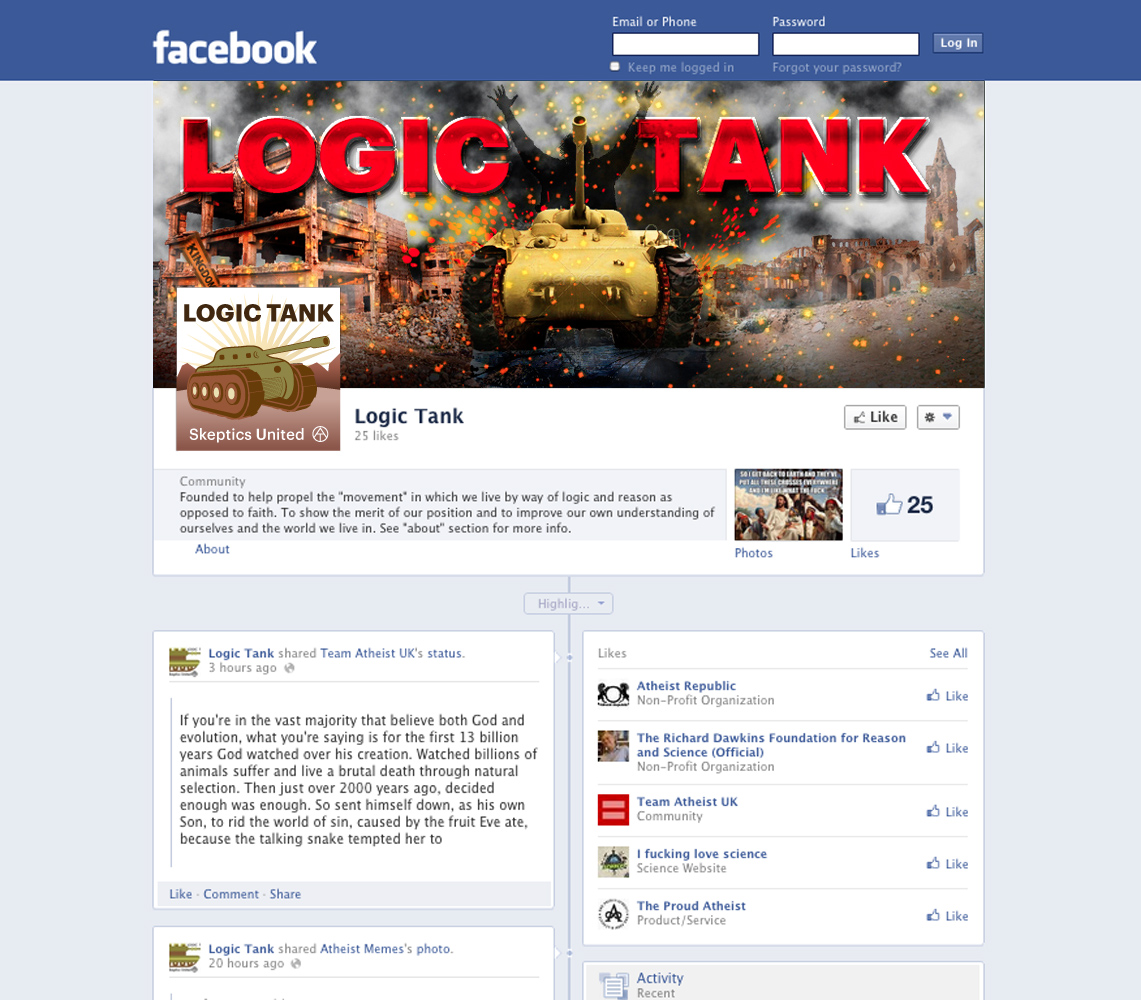Click the Activity panel icon

(x=613, y=985)
